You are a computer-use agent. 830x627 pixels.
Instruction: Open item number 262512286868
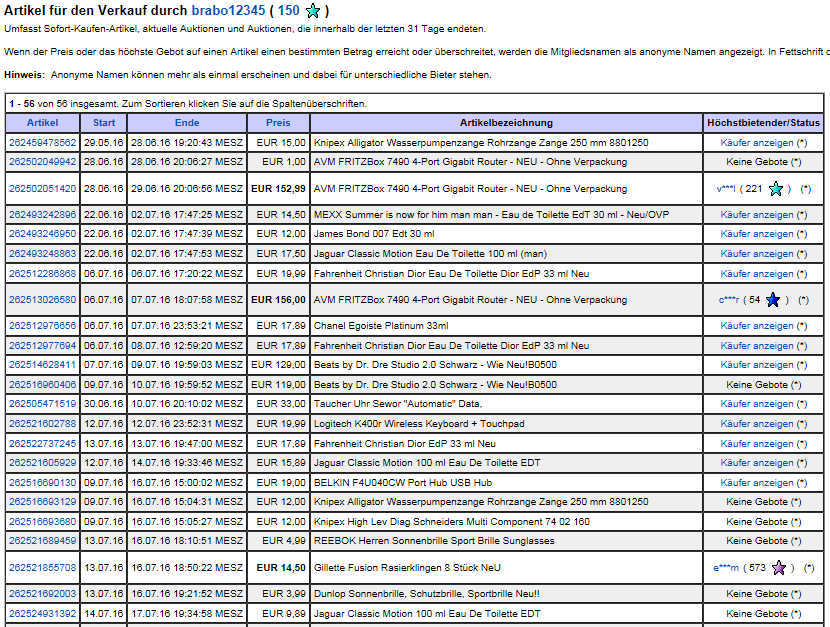pos(42,274)
